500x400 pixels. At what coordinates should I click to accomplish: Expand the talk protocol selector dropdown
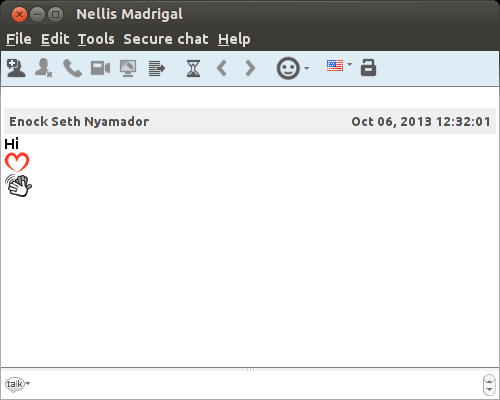pyautogui.click(x=17, y=384)
